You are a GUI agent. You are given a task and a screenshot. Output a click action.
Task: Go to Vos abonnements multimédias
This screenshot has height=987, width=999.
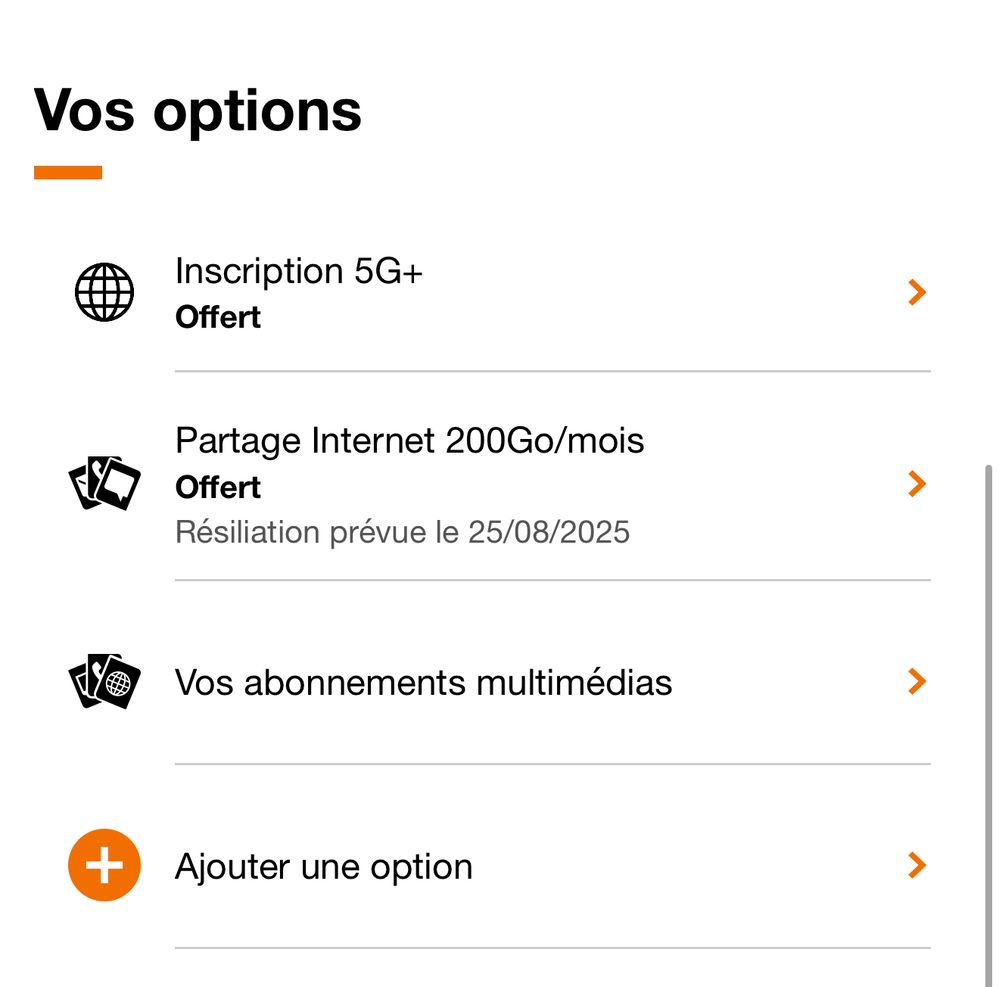click(x=423, y=683)
